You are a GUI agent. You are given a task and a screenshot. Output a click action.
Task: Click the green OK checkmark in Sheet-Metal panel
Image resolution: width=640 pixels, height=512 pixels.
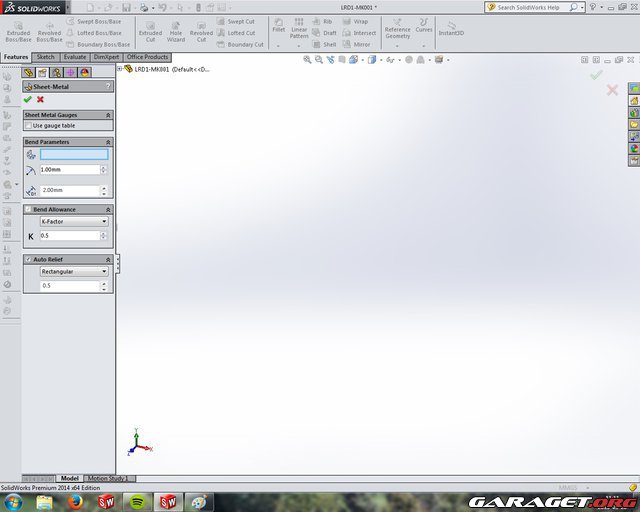[x=28, y=99]
